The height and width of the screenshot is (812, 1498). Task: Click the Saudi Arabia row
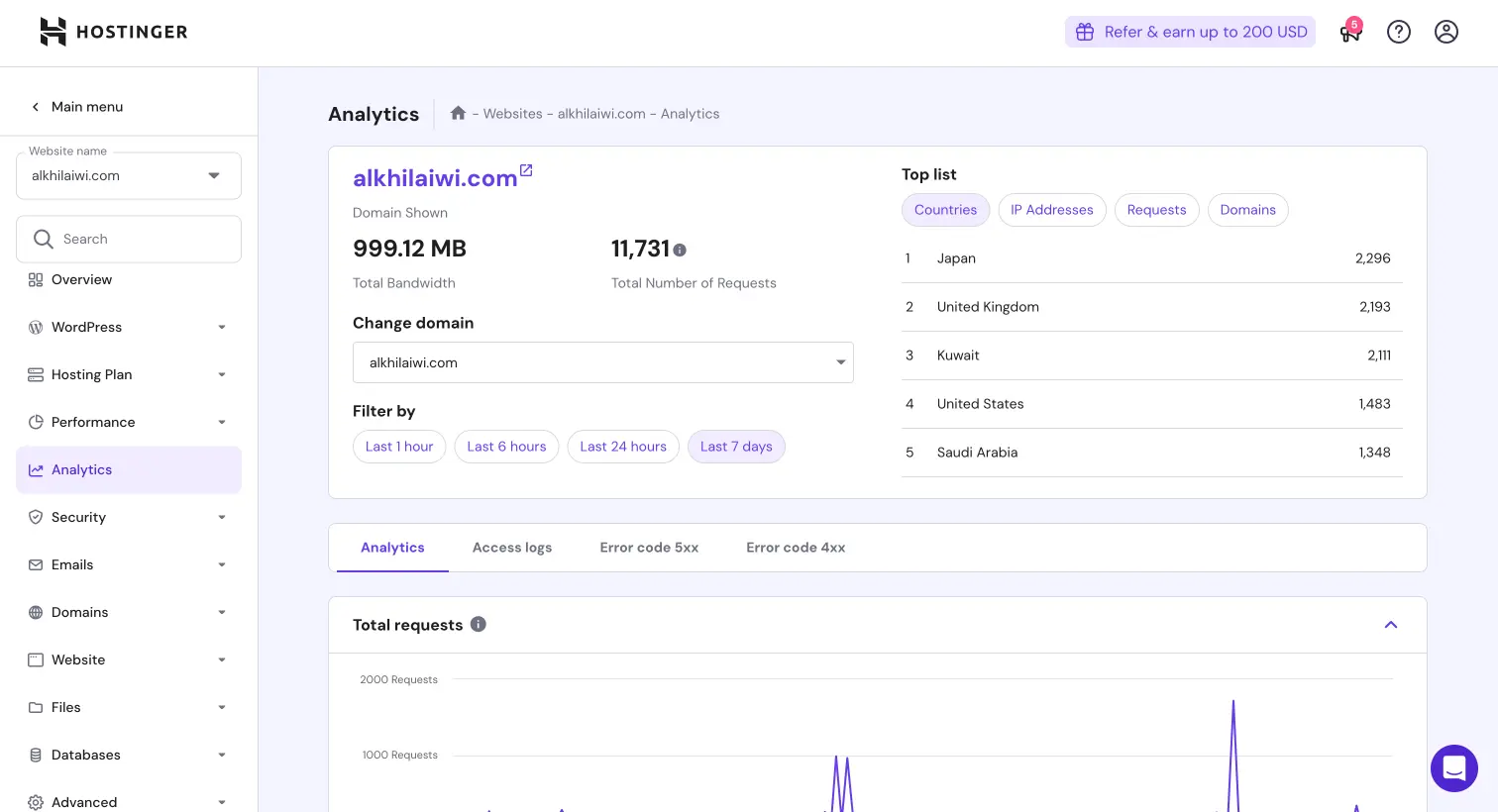1152,453
